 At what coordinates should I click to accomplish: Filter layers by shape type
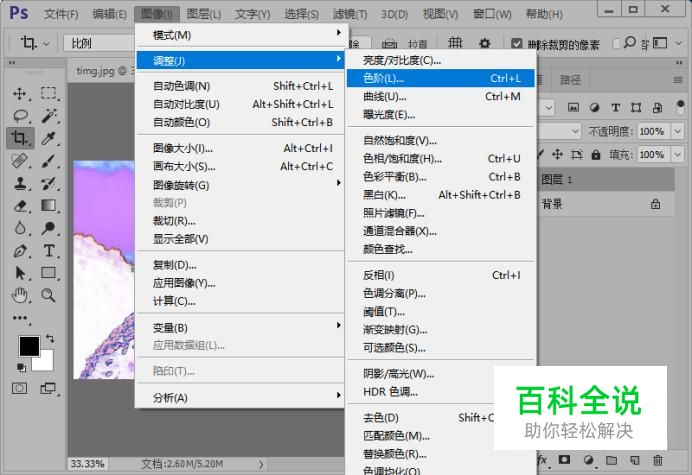click(x=636, y=107)
